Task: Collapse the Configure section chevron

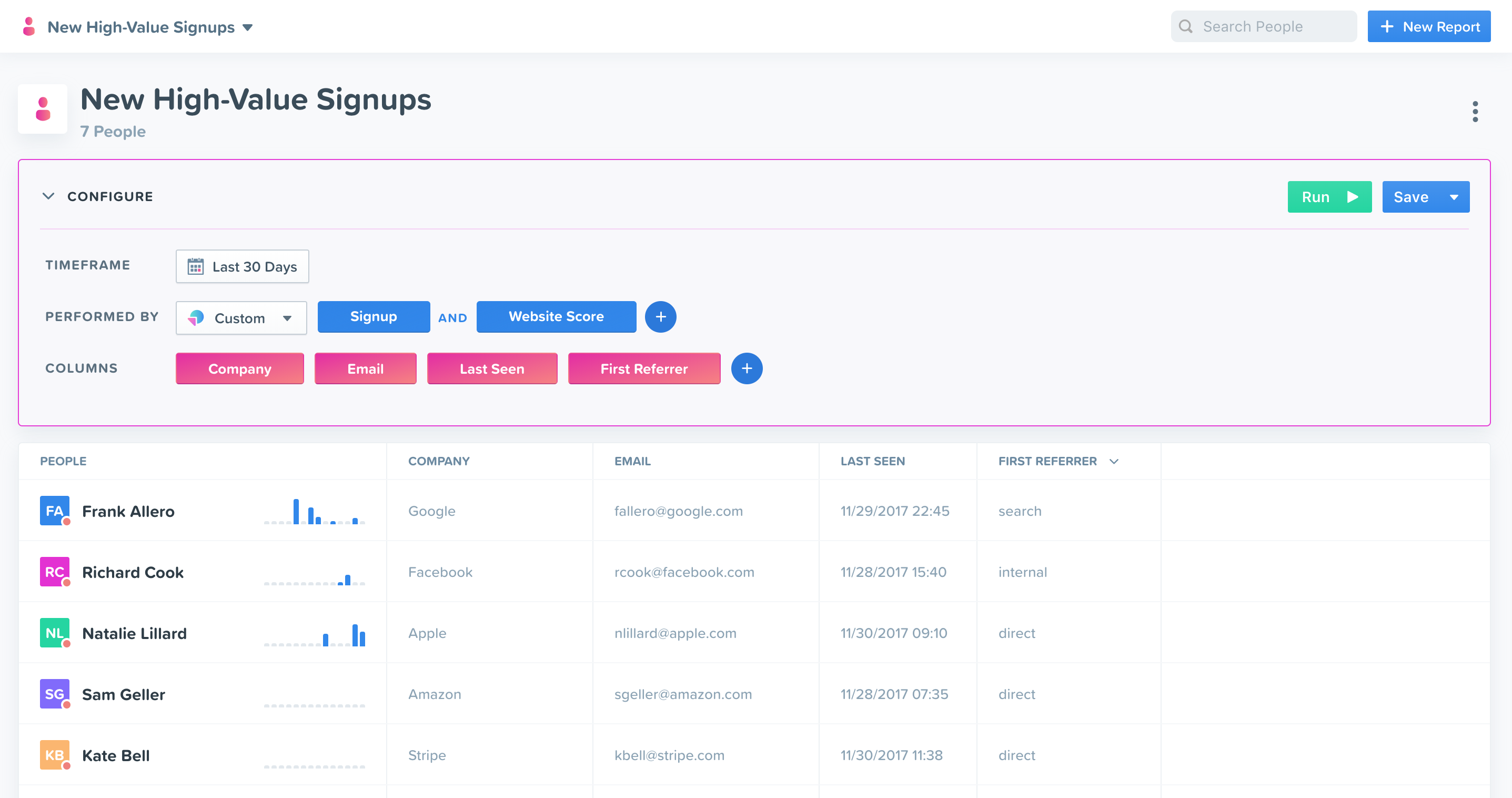Action: pos(49,196)
